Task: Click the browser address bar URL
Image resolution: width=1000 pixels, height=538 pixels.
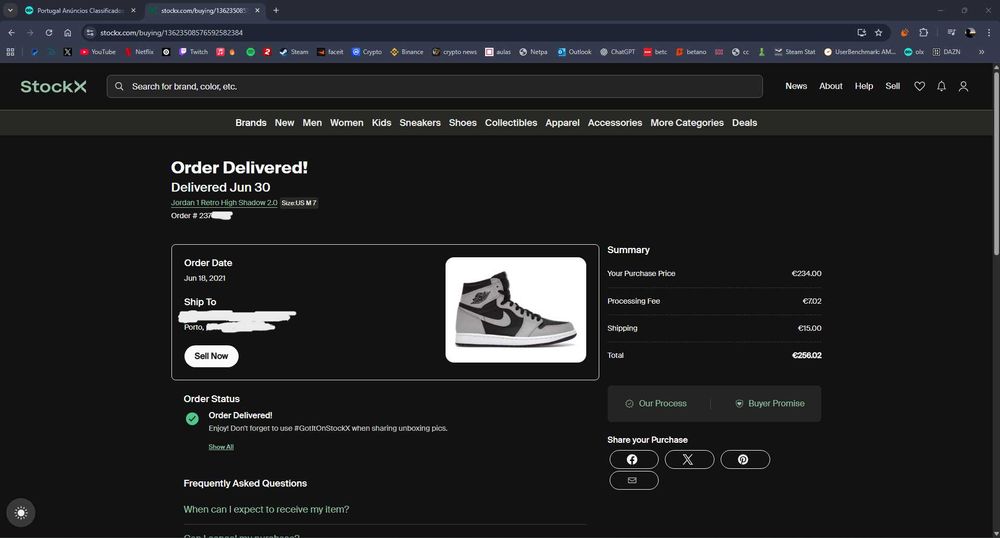Action: (171, 33)
